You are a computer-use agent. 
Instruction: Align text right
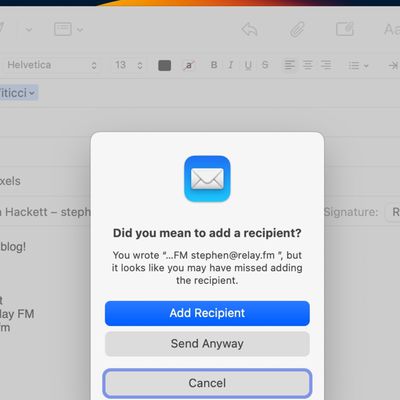click(326, 65)
